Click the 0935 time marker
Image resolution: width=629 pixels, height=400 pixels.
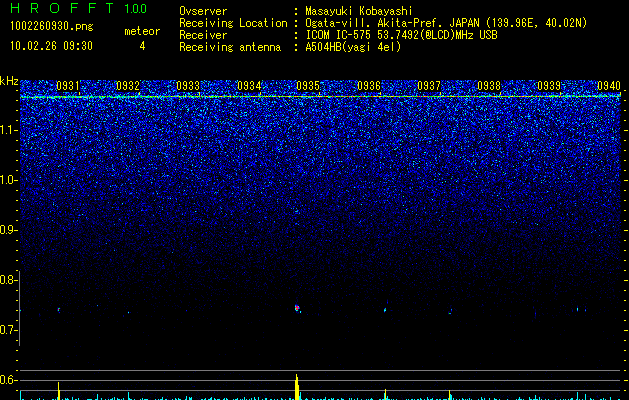(x=308, y=86)
